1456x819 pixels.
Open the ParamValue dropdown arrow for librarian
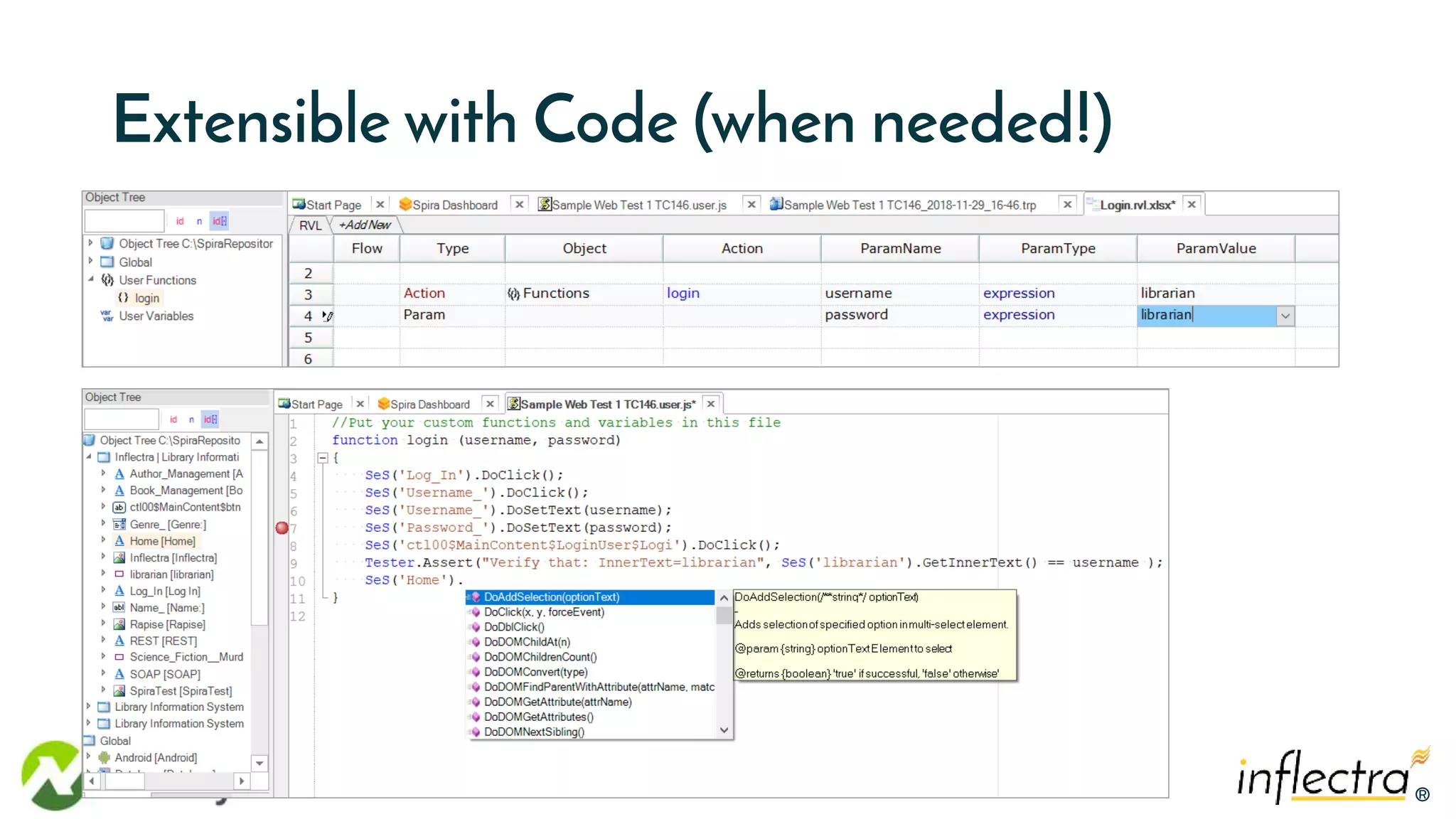(x=1285, y=316)
